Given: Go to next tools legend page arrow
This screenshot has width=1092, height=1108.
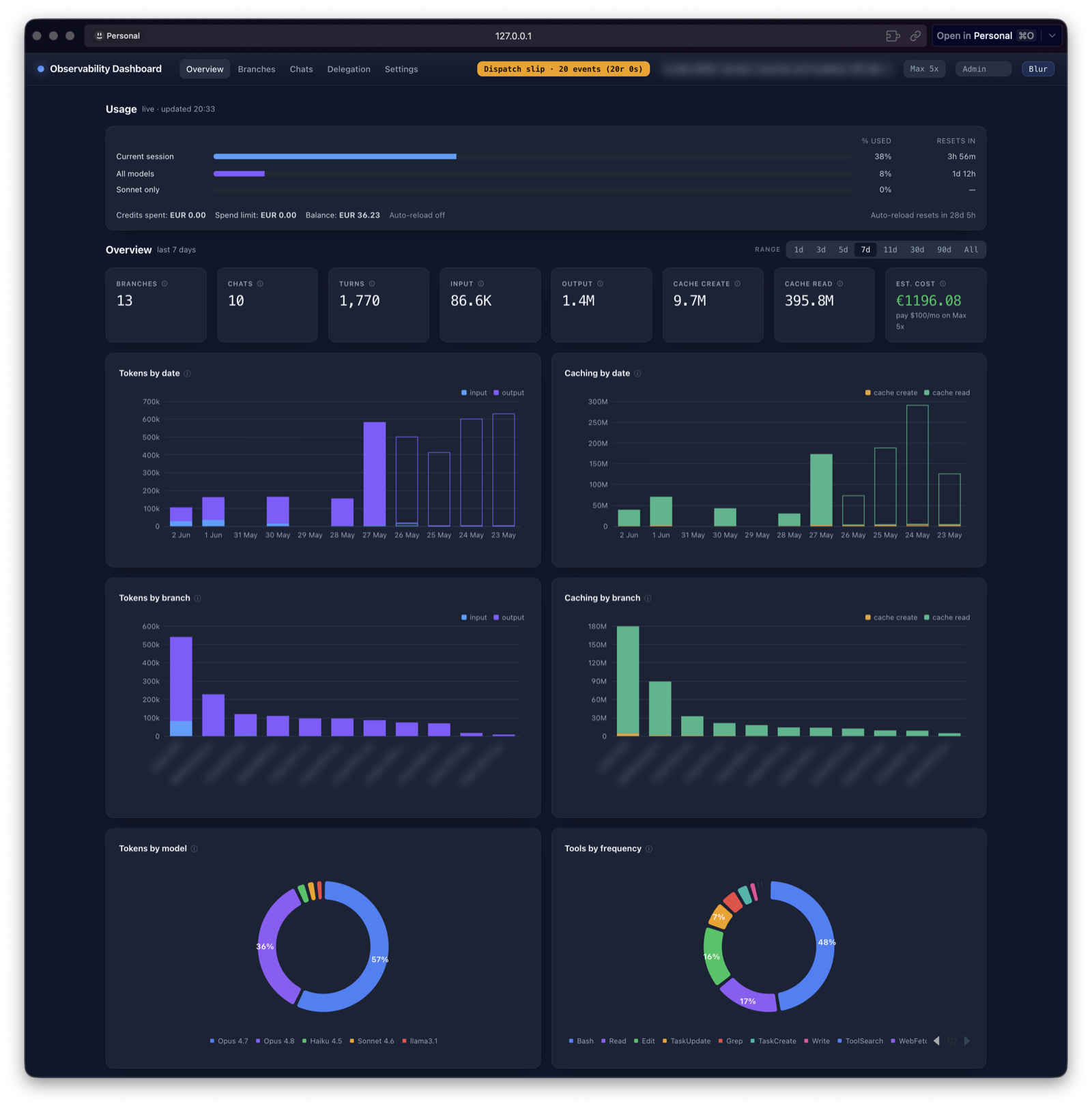Looking at the screenshot, I should pos(967,1041).
